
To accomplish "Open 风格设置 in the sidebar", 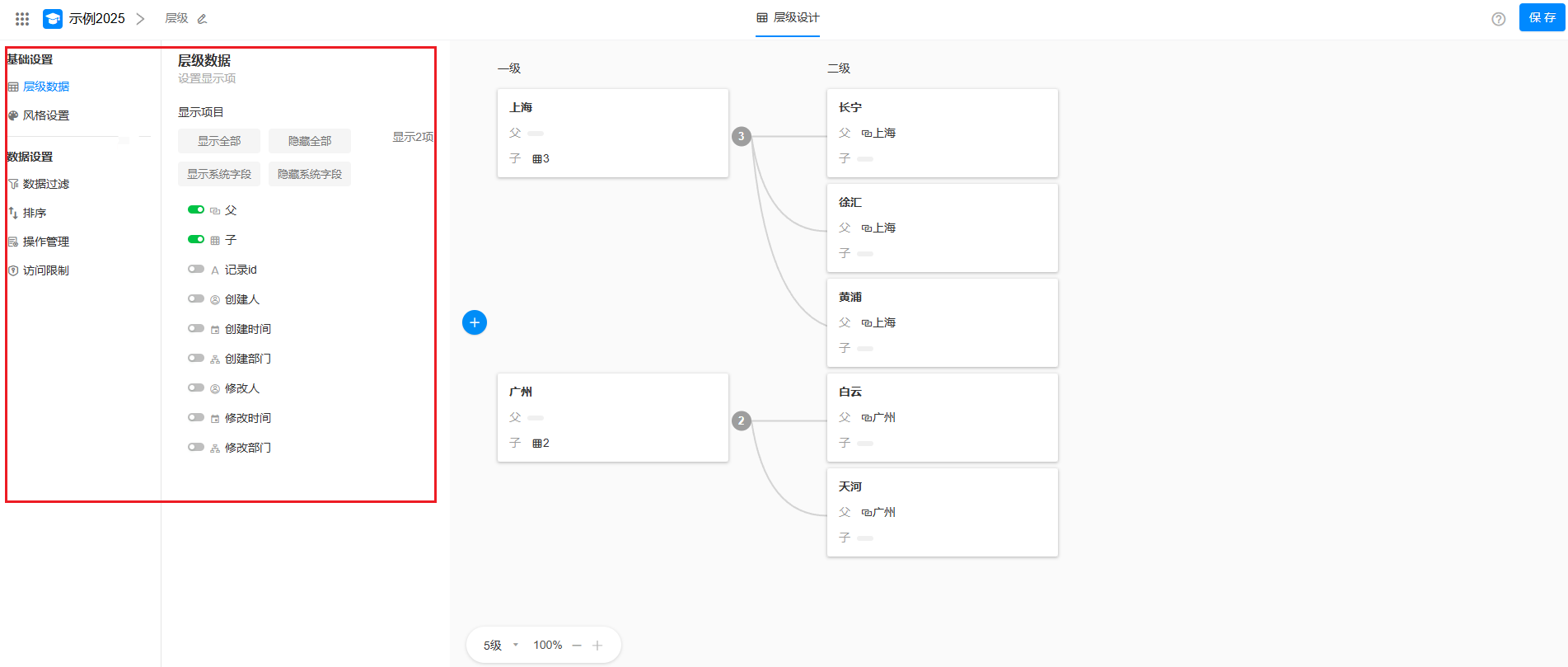I will click(x=46, y=115).
